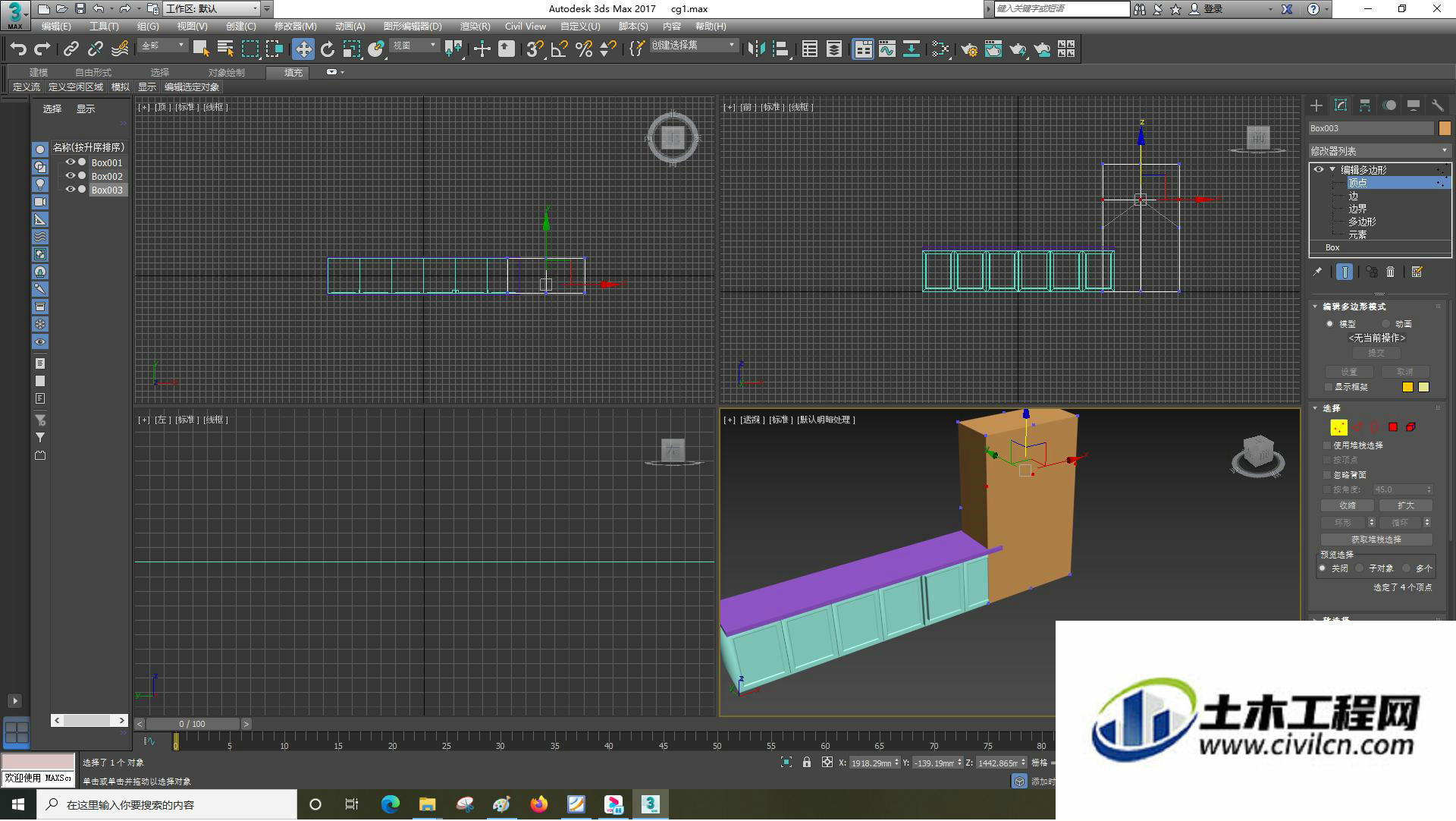
Task: Open the Layer Explorer
Action: [834, 49]
